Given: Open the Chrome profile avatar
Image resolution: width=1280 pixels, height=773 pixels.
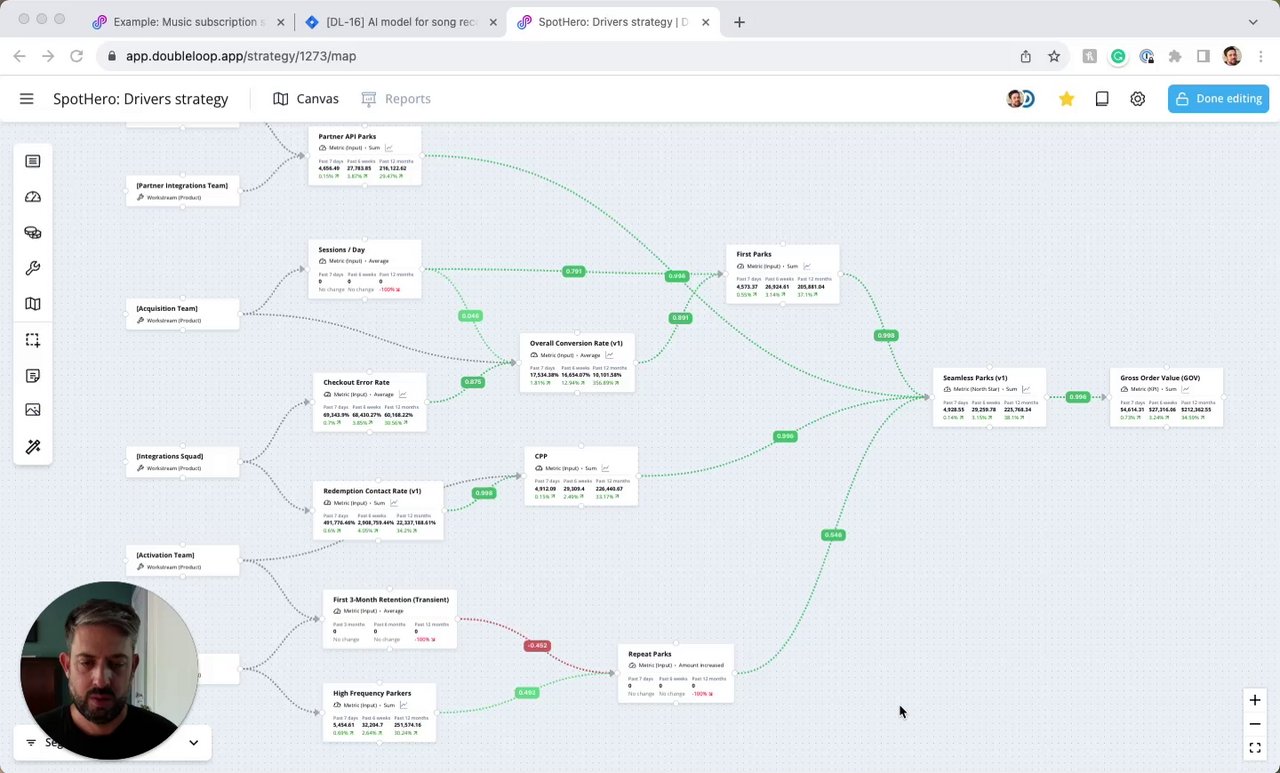Looking at the screenshot, I should [x=1232, y=57].
